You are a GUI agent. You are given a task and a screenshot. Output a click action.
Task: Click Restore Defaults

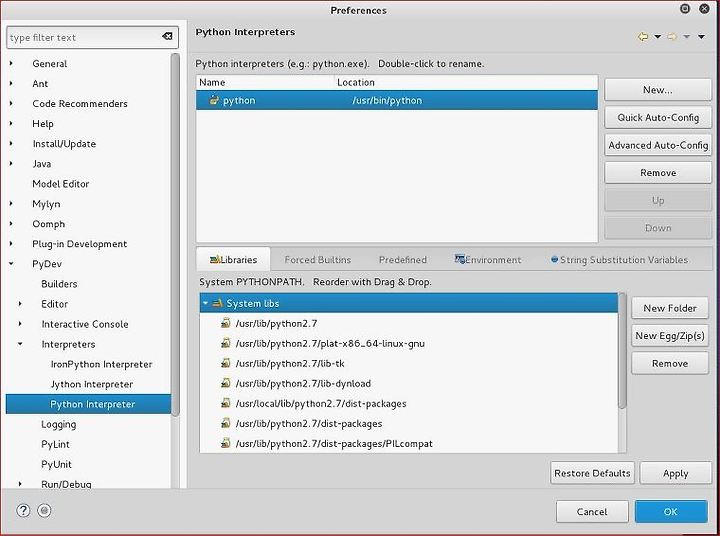coord(592,473)
